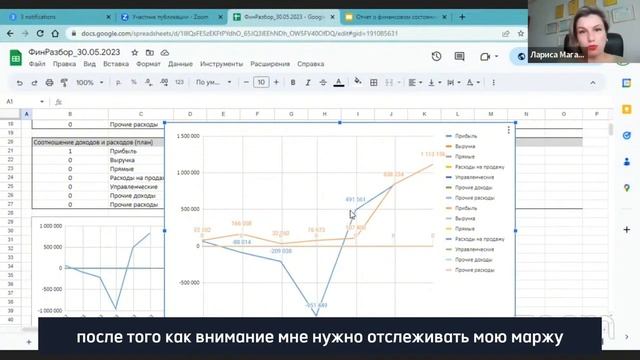Open text rotation dropdown
Screen dimensions: 640x360
click(473, 83)
